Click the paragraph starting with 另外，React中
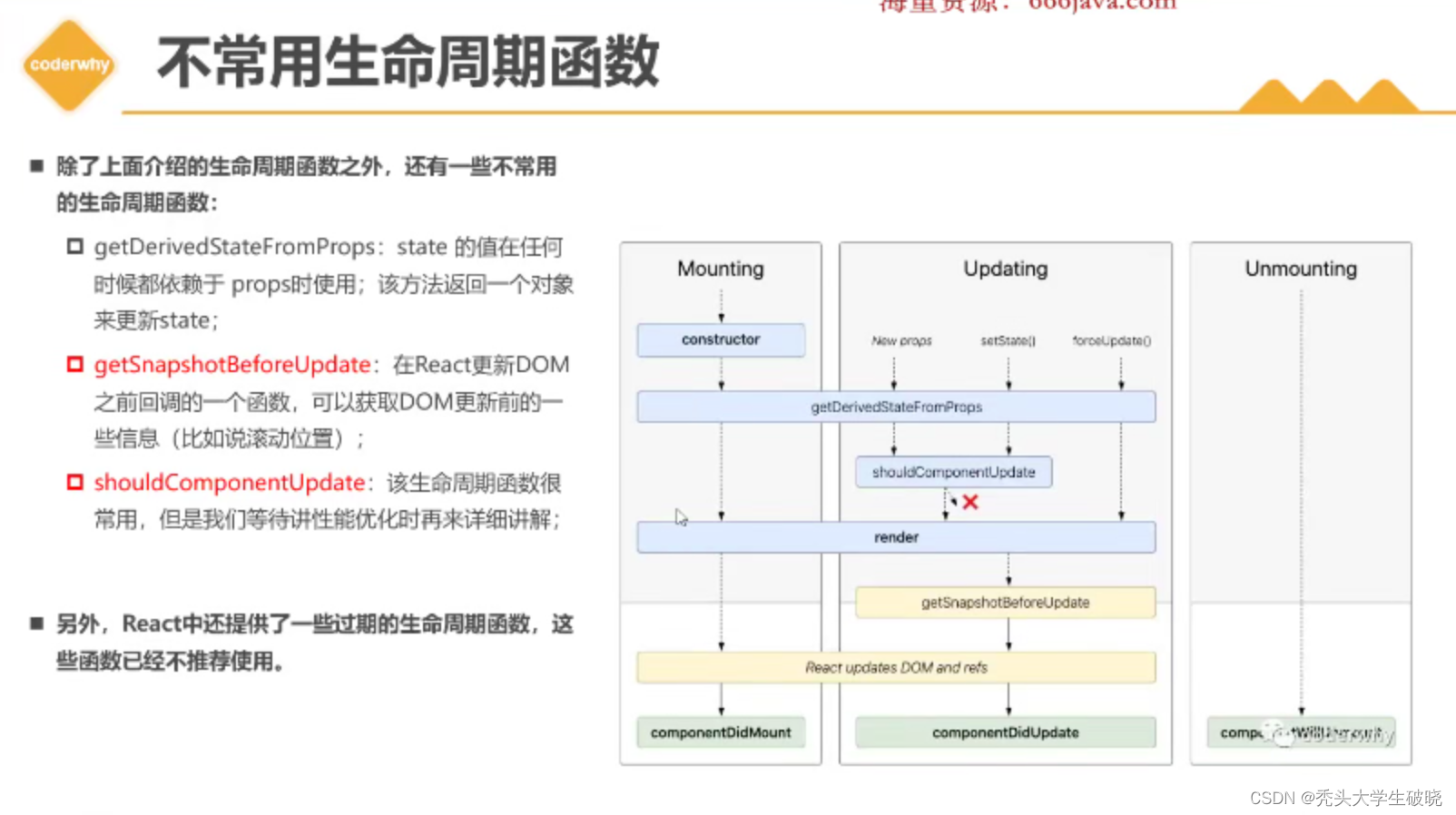Viewport: 1456px width, 815px height. tap(314, 643)
